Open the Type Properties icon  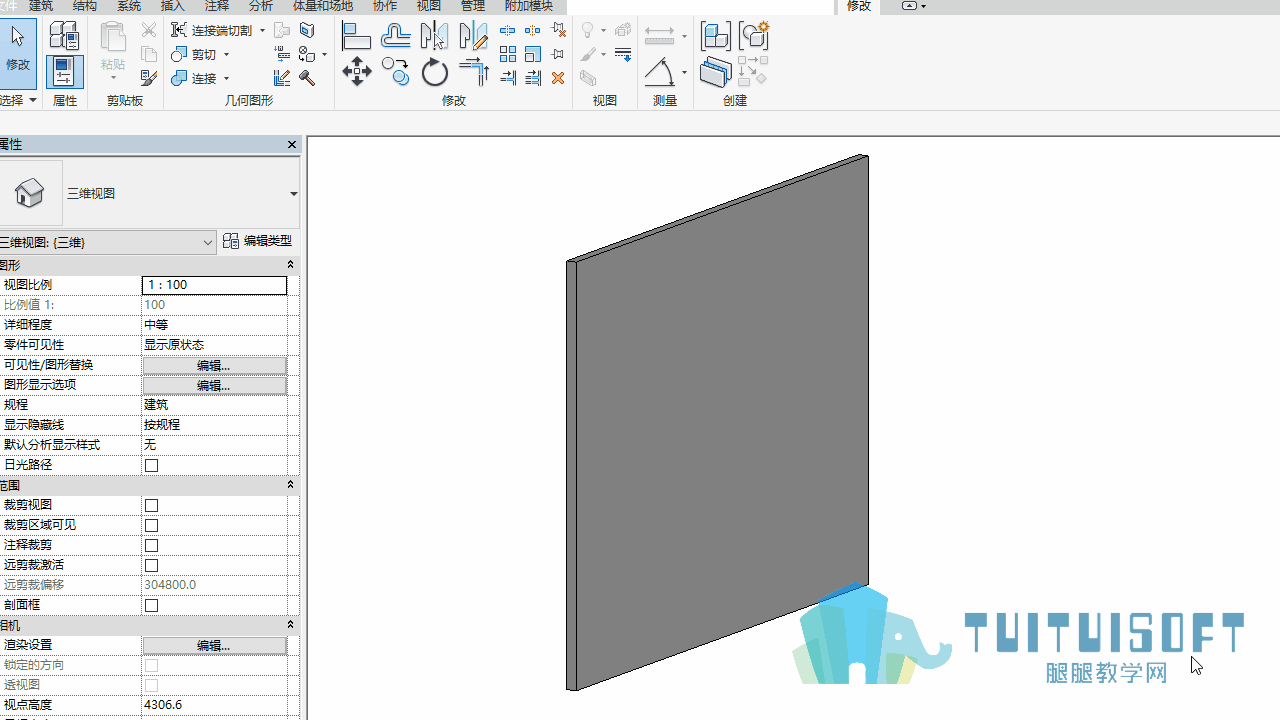click(64, 36)
